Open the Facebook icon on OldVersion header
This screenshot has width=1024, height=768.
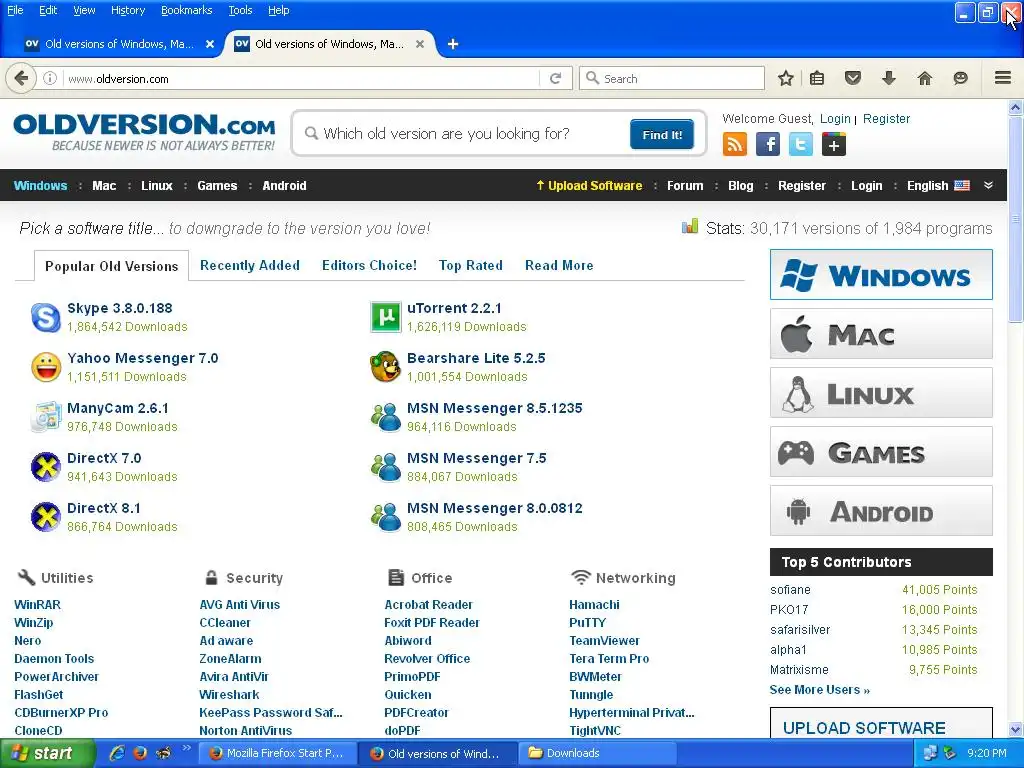[x=768, y=144]
